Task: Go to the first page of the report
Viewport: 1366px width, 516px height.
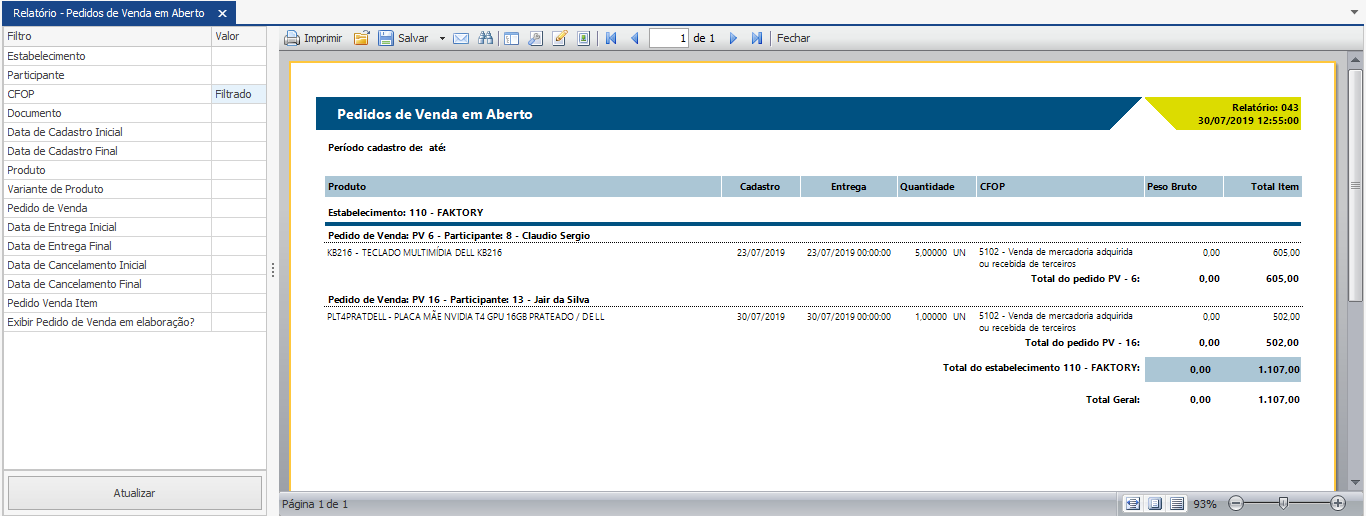Action: (x=611, y=38)
